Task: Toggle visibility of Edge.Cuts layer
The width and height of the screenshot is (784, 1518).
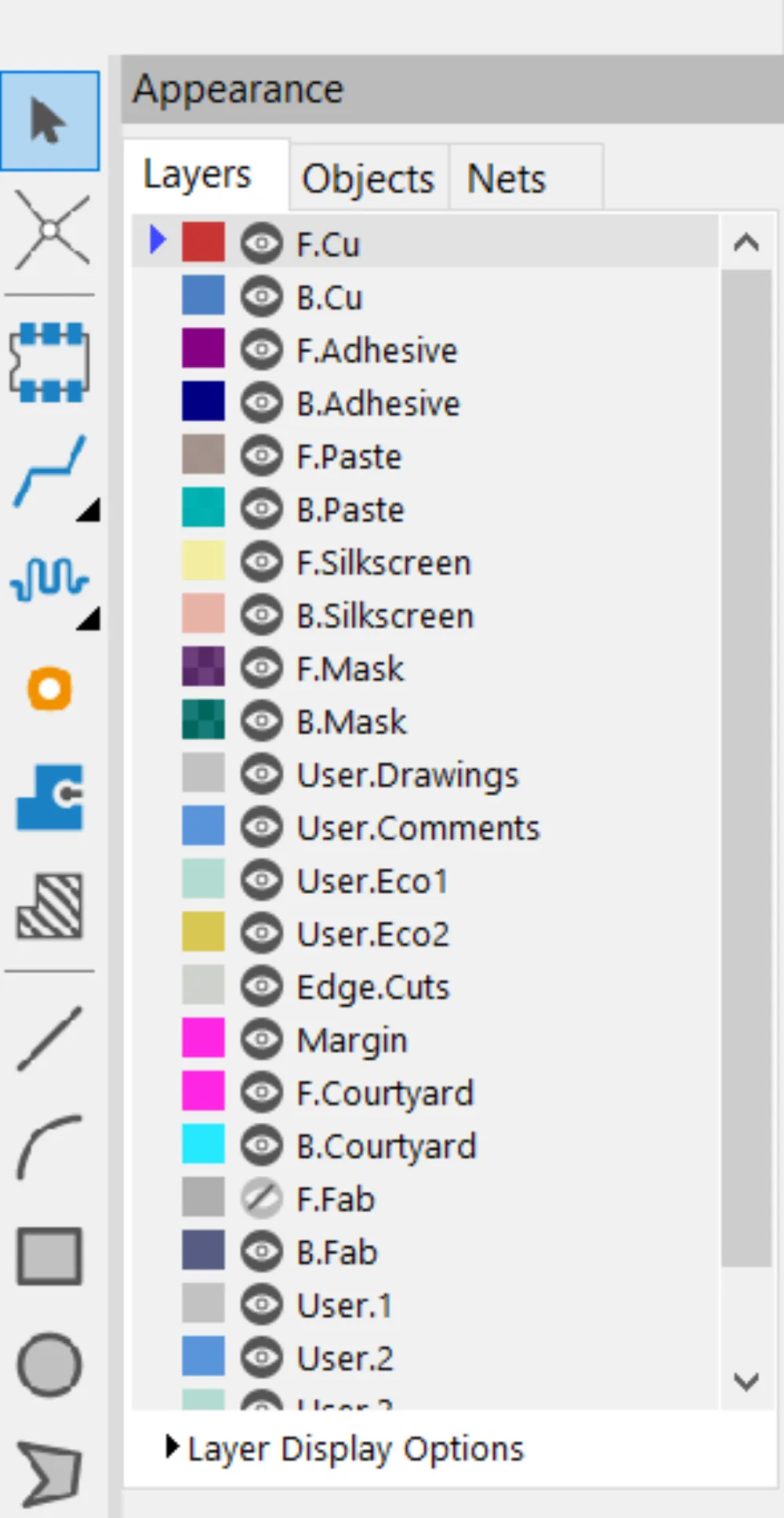Action: (261, 986)
